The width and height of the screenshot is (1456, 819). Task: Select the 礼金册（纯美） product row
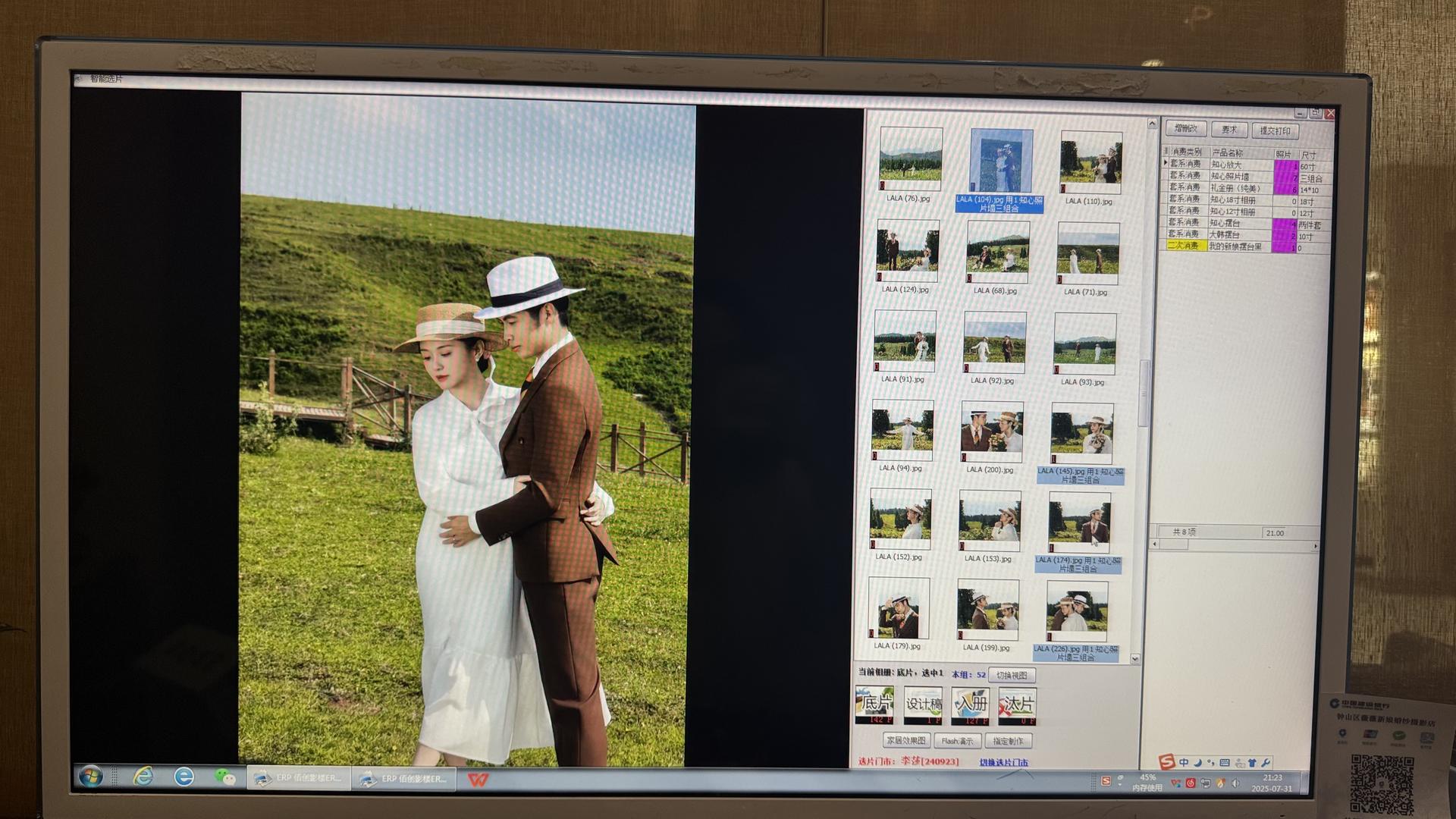(x=1247, y=188)
